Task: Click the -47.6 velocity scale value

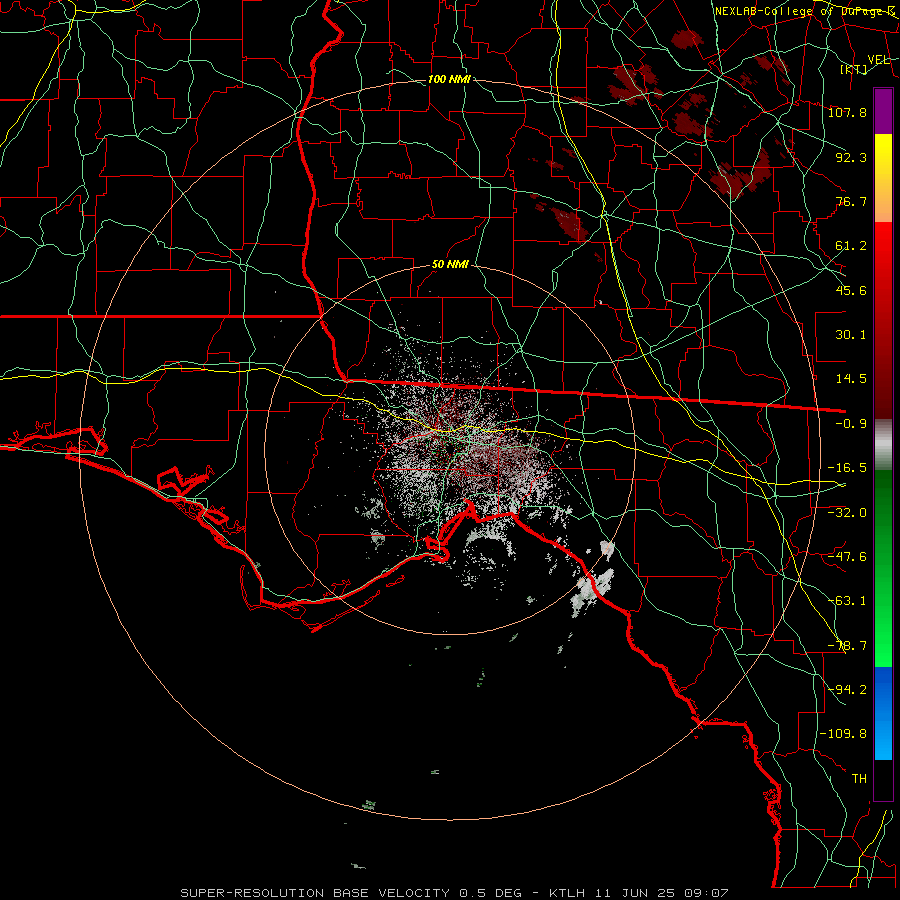Action: coord(847,557)
